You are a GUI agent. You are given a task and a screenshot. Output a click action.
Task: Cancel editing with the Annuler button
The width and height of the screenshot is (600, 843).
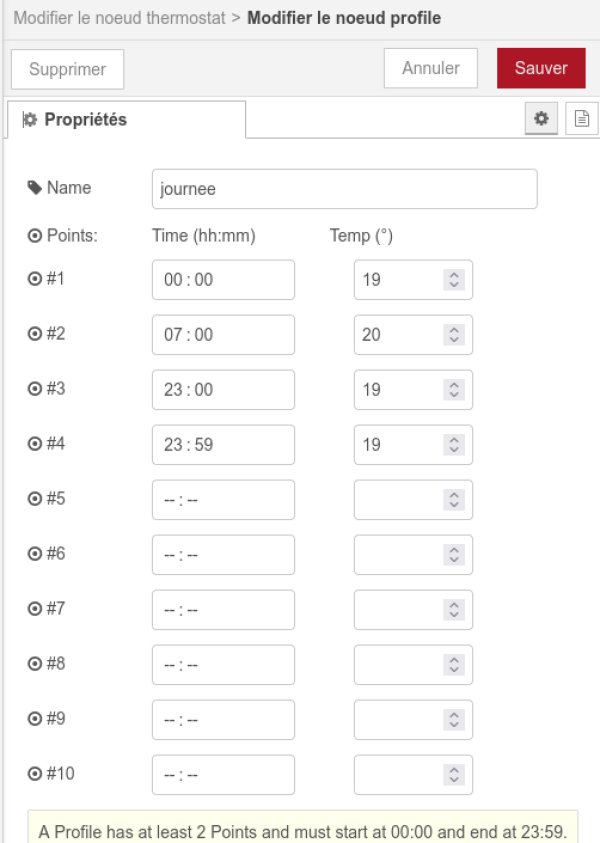[431, 68]
